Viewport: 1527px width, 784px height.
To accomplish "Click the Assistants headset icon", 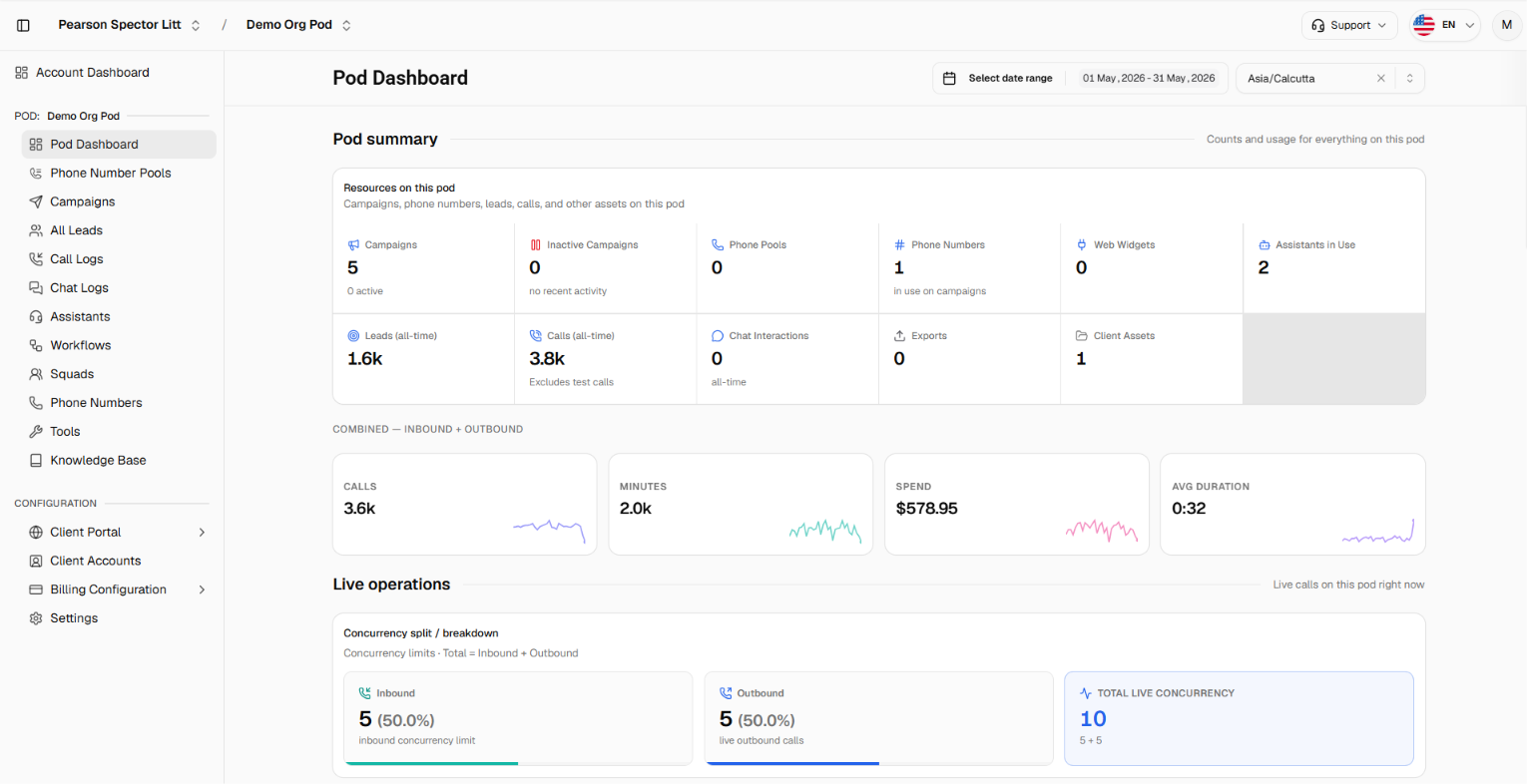I will 36,316.
